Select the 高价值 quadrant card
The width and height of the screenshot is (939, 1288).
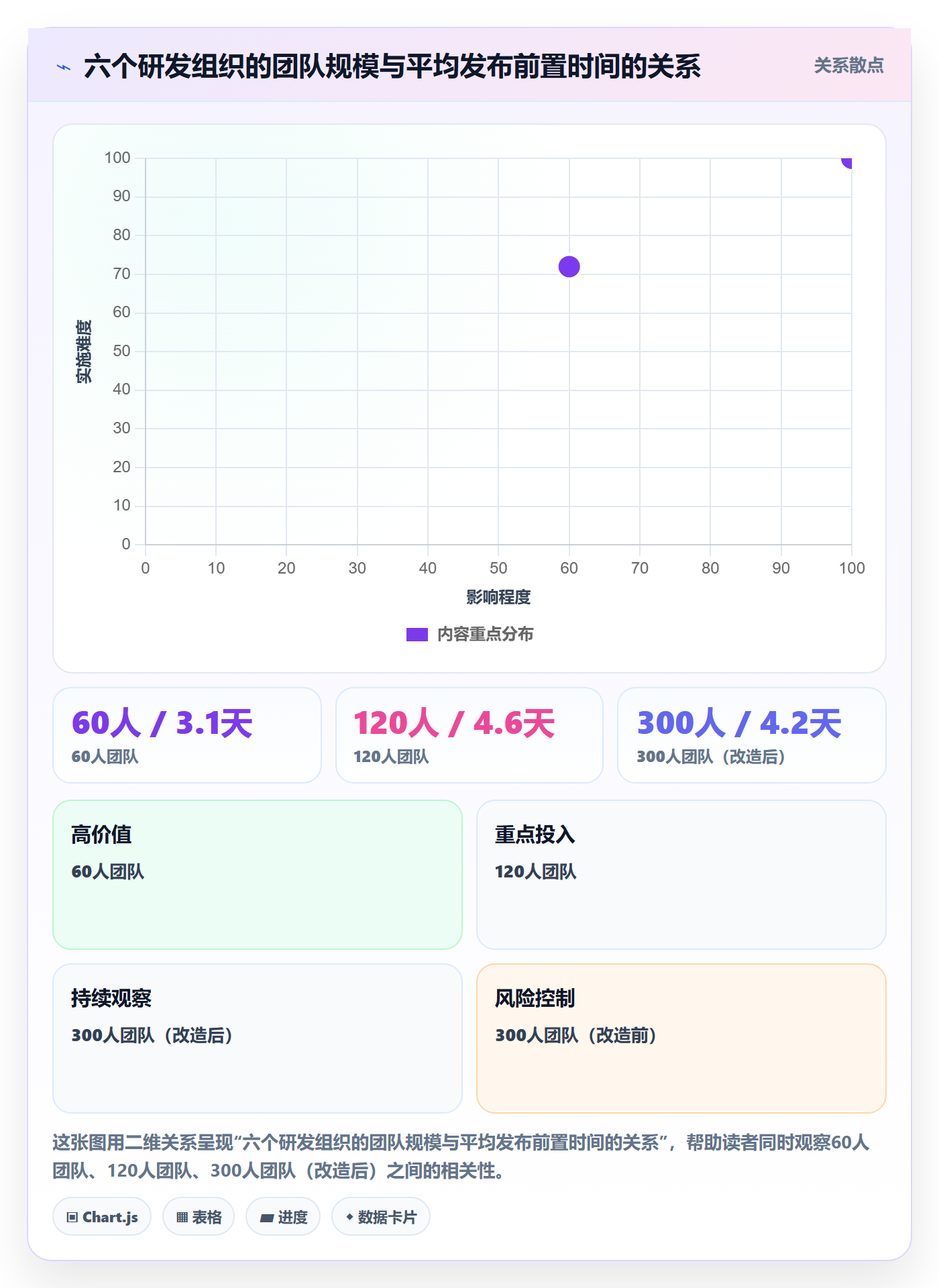(x=258, y=875)
